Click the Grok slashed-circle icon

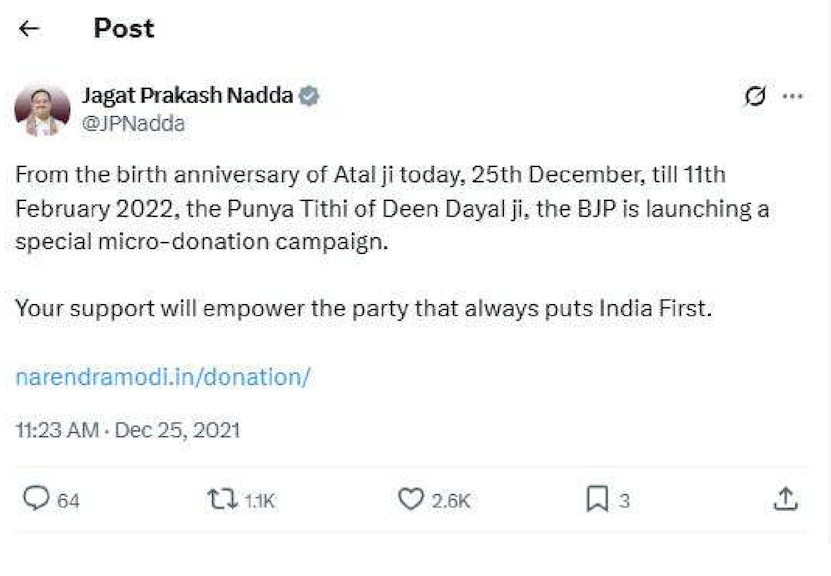(x=756, y=96)
